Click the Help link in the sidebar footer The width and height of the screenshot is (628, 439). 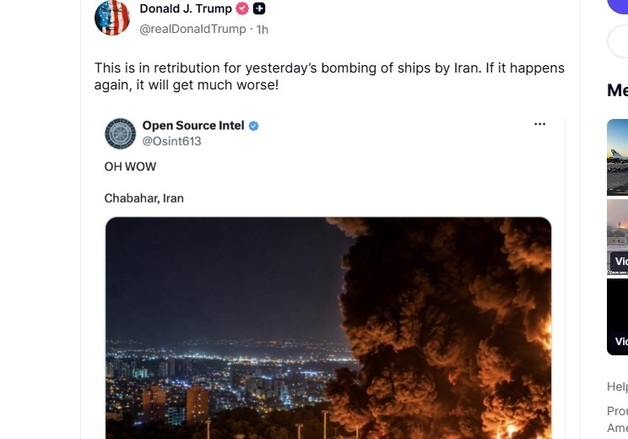click(x=617, y=387)
